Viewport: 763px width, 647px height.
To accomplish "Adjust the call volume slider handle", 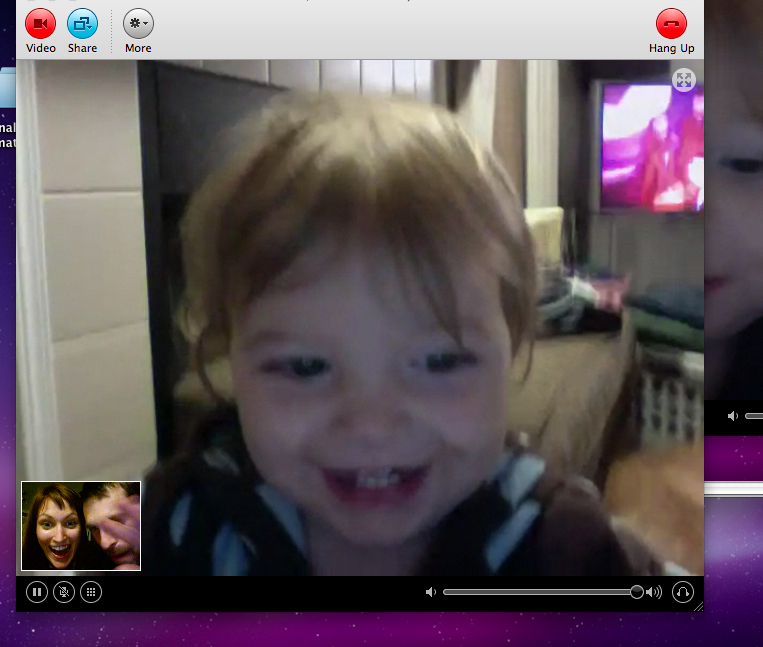I will tap(636, 592).
